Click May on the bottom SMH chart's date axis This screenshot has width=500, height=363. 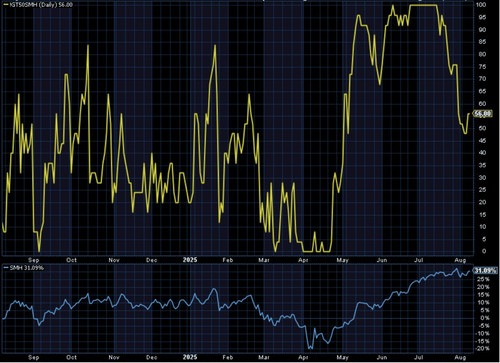point(342,357)
